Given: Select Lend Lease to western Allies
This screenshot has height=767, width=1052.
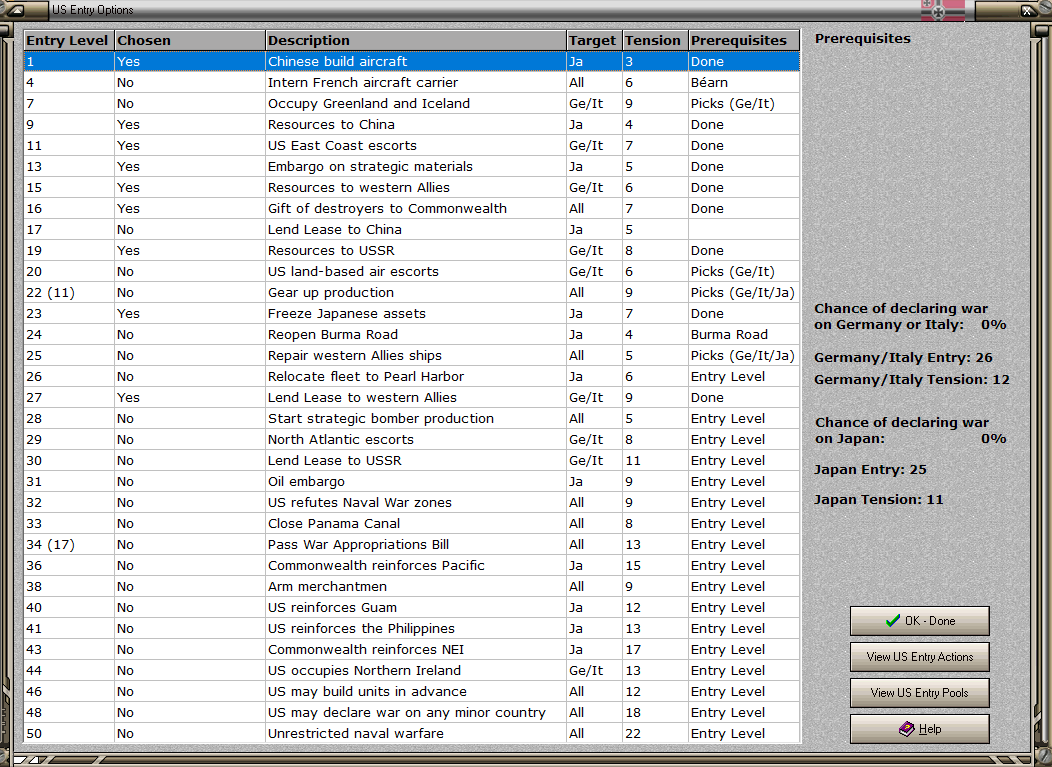Looking at the screenshot, I should [x=412, y=398].
